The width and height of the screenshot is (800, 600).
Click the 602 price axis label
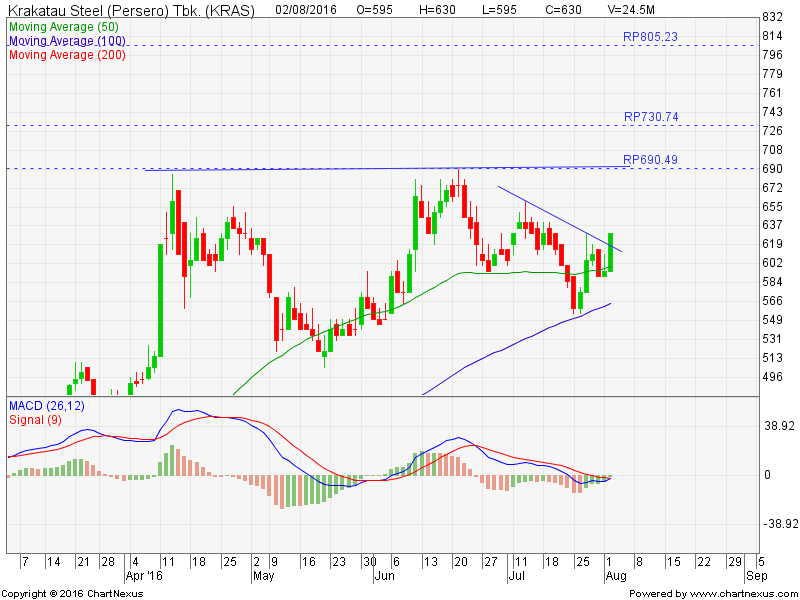point(772,263)
